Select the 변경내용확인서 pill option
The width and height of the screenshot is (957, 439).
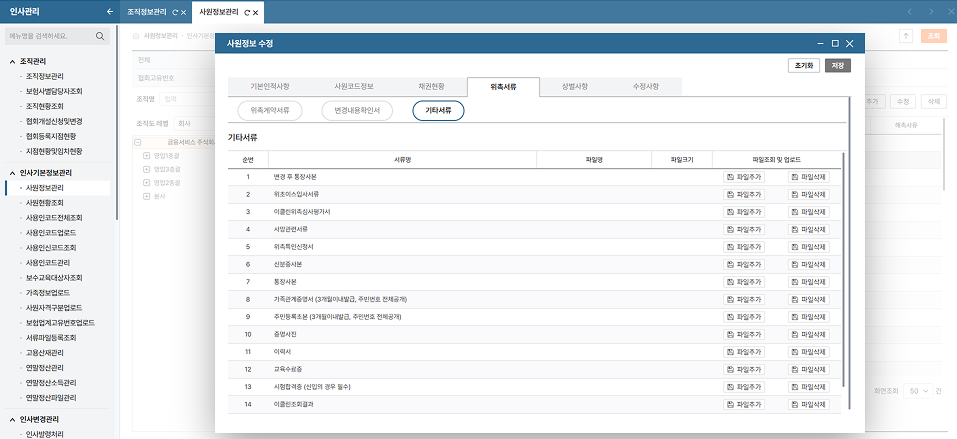[357, 111]
